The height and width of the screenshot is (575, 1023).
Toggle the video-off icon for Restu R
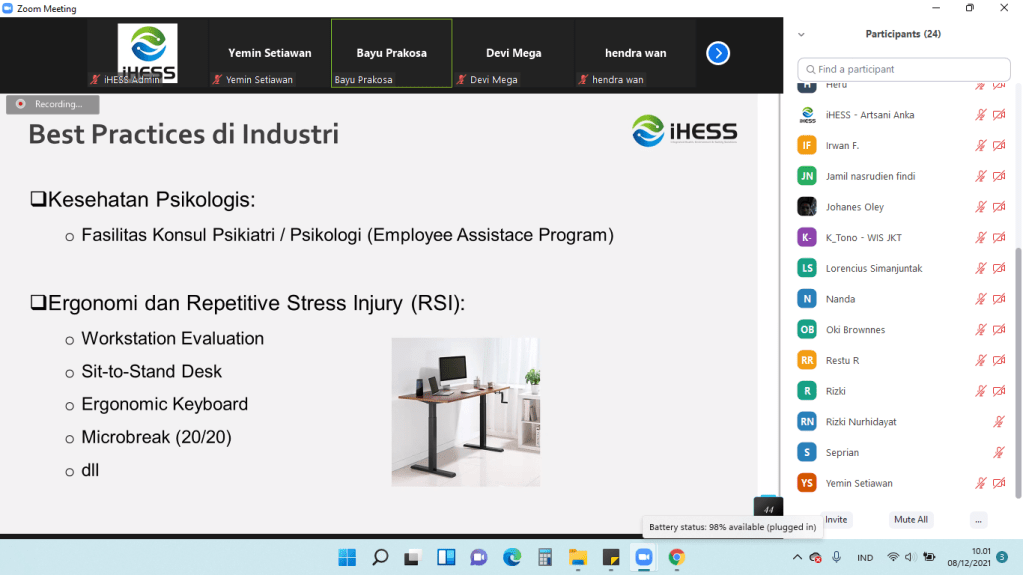click(x=998, y=361)
